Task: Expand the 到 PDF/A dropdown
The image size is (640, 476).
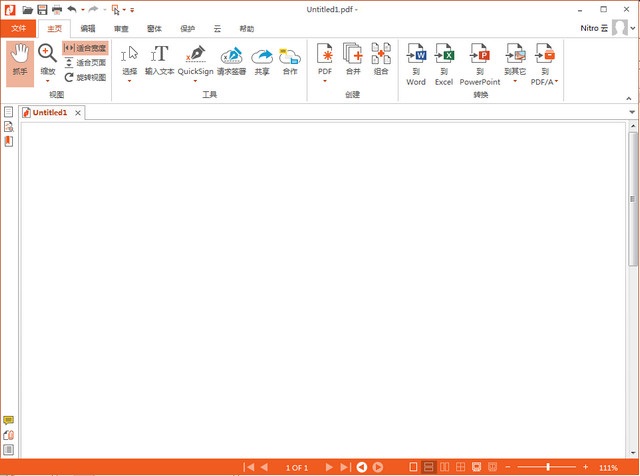Action: (x=556, y=81)
